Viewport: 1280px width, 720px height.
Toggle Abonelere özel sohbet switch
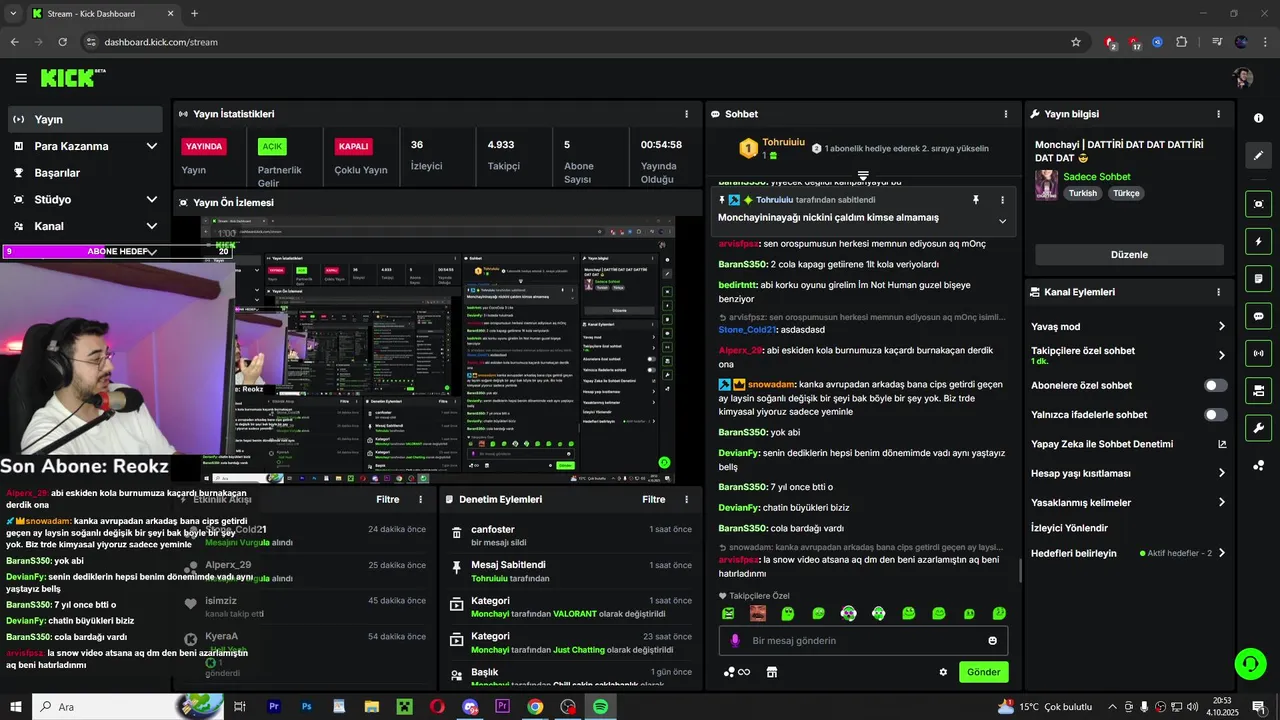[x=1215, y=385]
